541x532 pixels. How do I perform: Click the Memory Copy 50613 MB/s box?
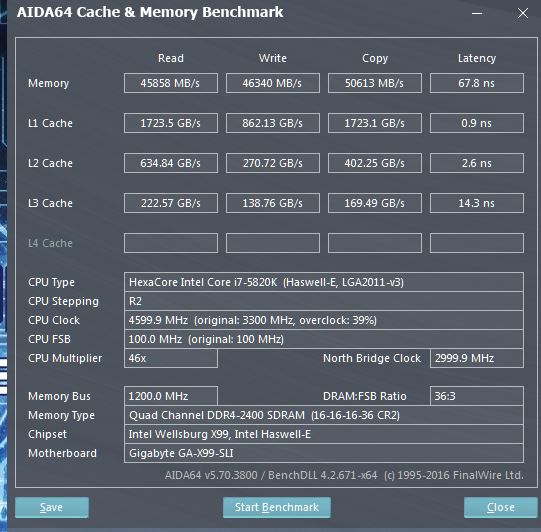(375, 83)
